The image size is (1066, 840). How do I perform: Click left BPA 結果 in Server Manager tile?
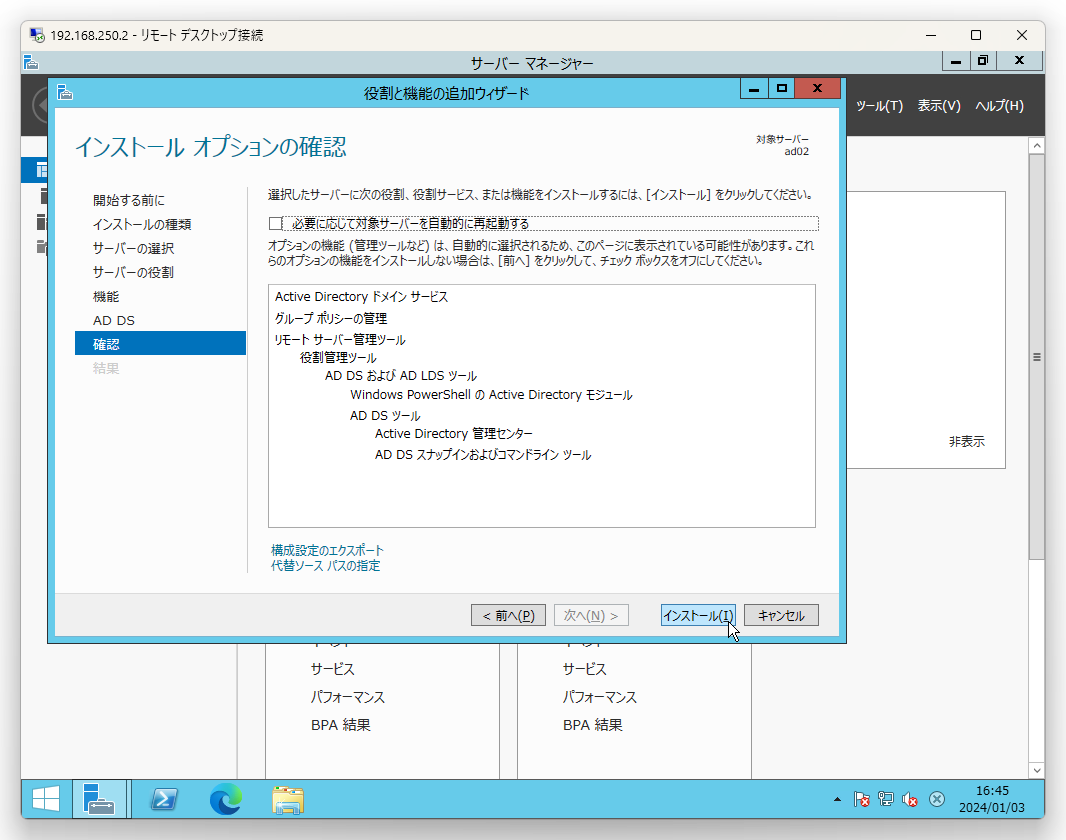click(x=341, y=724)
